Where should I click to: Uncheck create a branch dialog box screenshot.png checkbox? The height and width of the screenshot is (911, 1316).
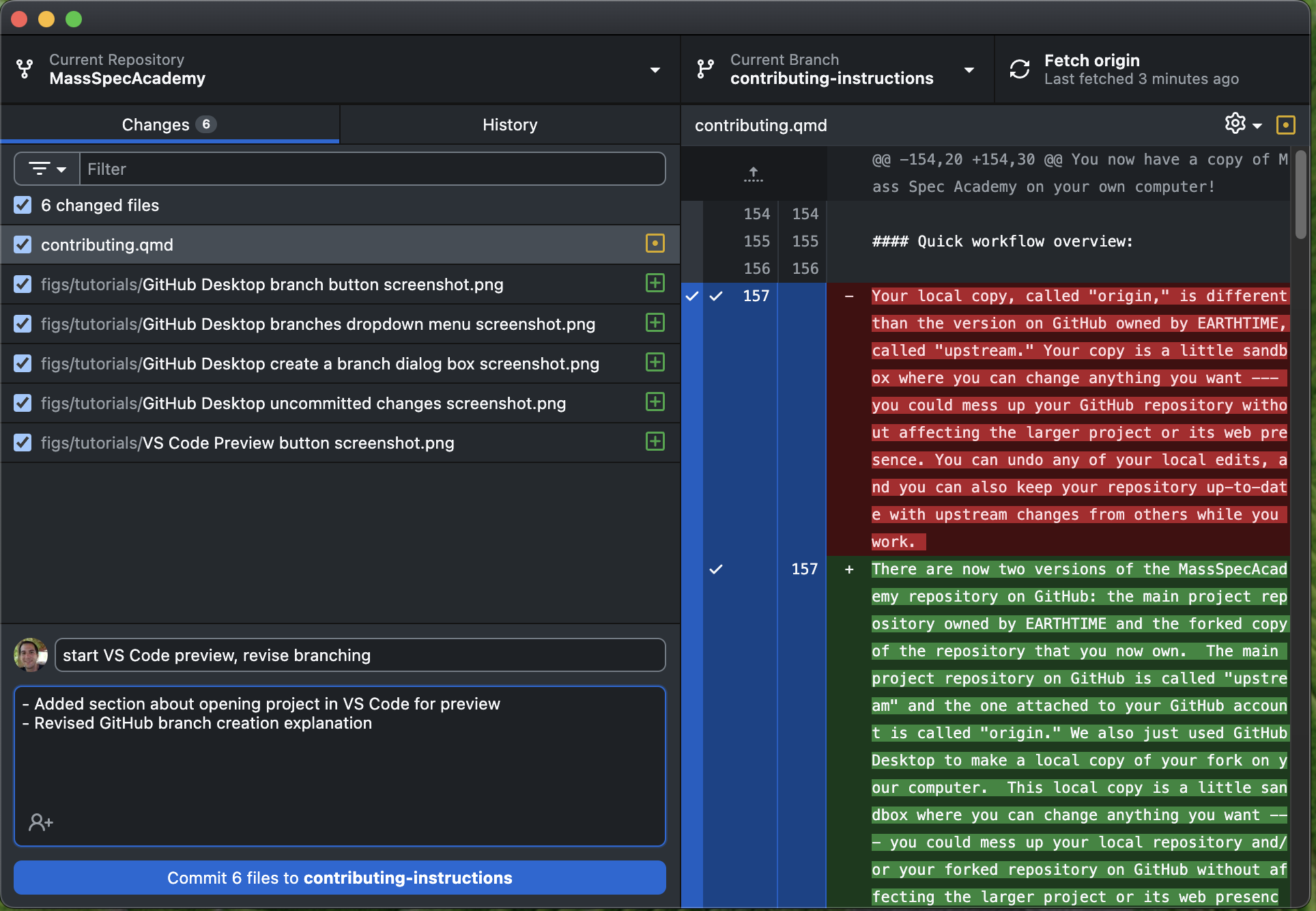[x=23, y=363]
